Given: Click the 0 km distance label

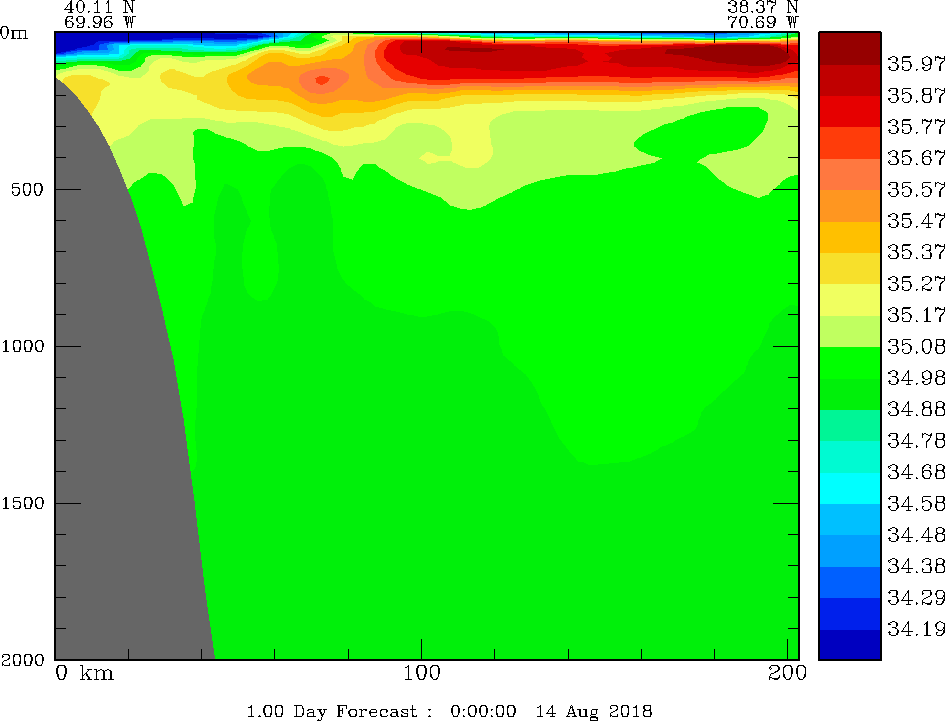Looking at the screenshot, I should tap(84, 673).
